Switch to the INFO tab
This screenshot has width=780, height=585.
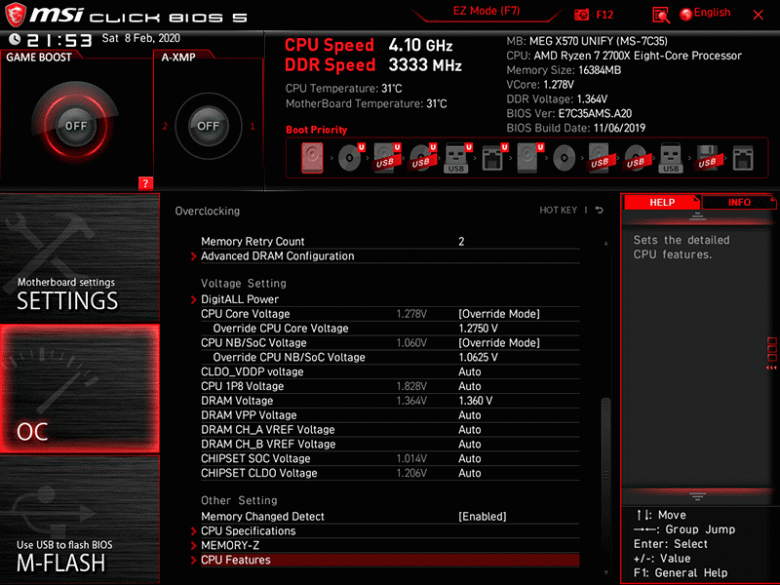pyautogui.click(x=739, y=202)
